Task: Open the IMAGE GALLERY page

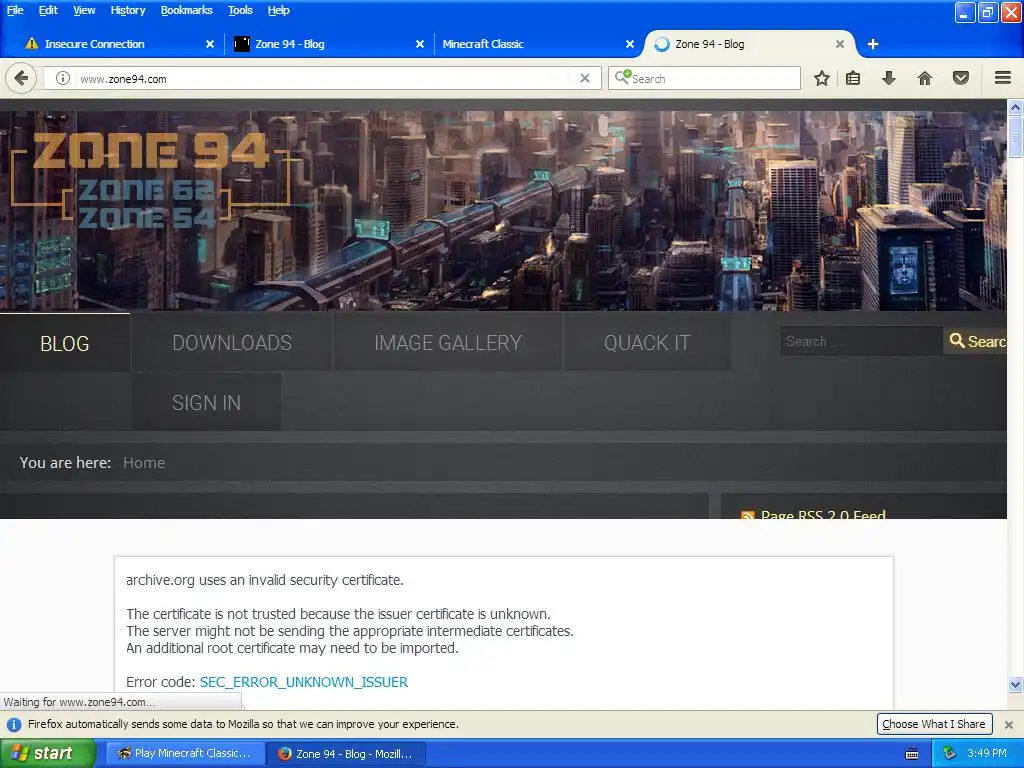Action: pos(448,343)
